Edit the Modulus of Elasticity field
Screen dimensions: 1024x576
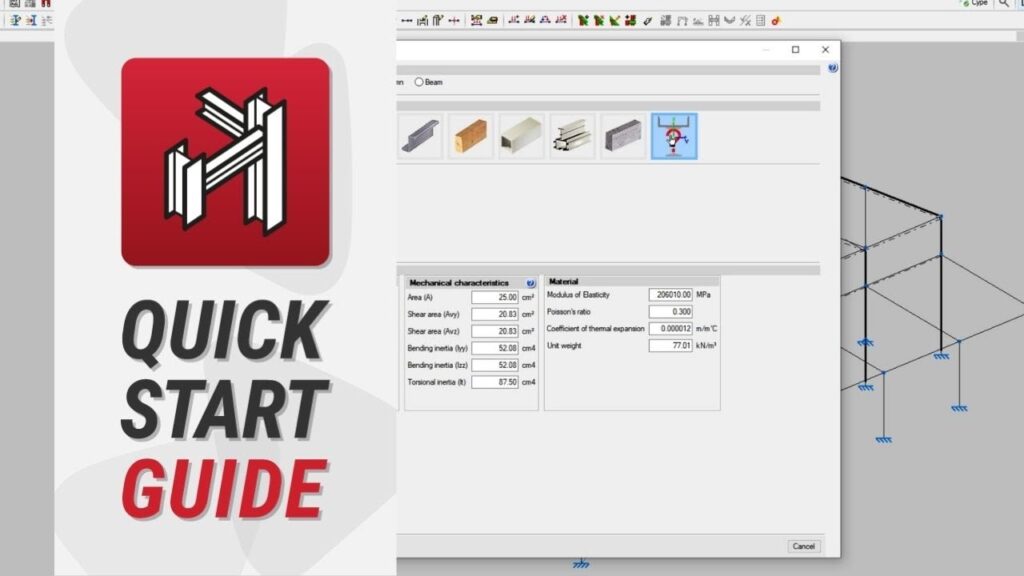click(670, 295)
